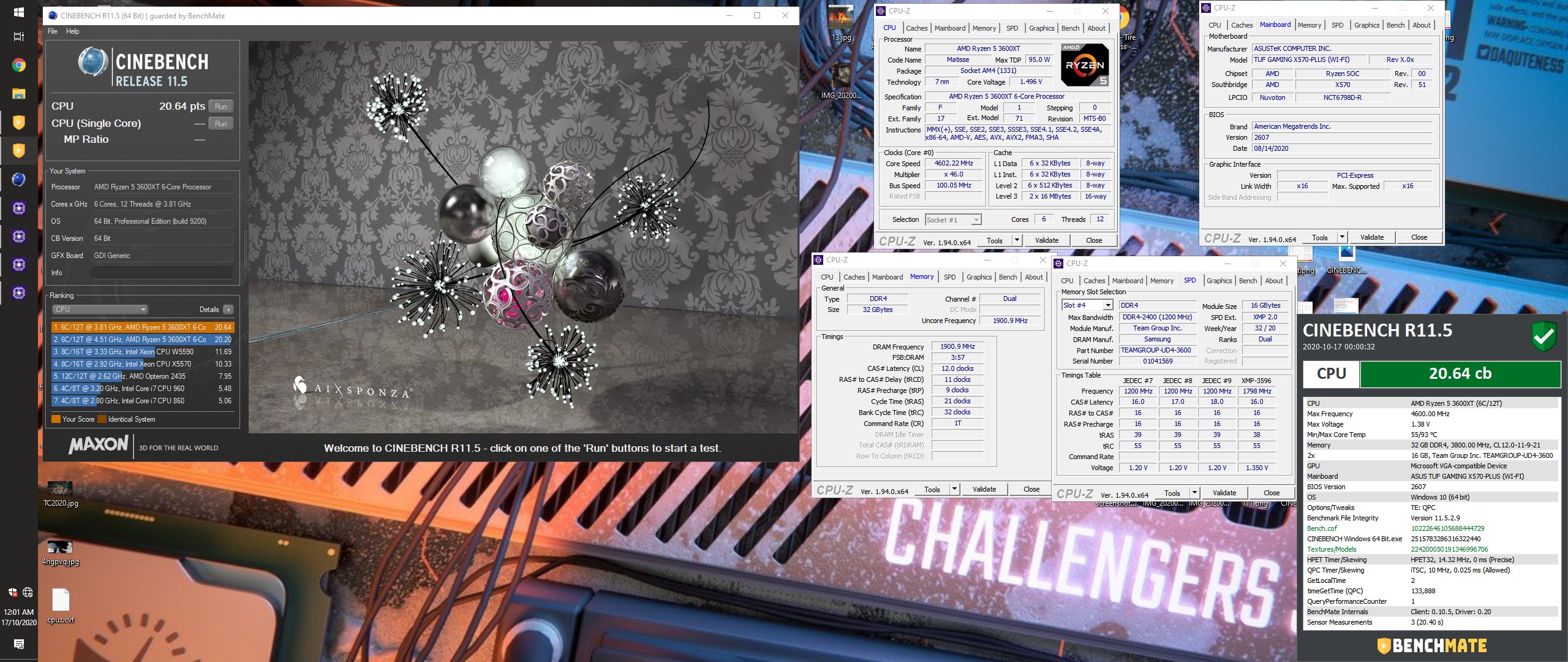Image resolution: width=1568 pixels, height=662 pixels.
Task: Click Validate in the CPU-Z SPD window
Action: coord(1224,493)
